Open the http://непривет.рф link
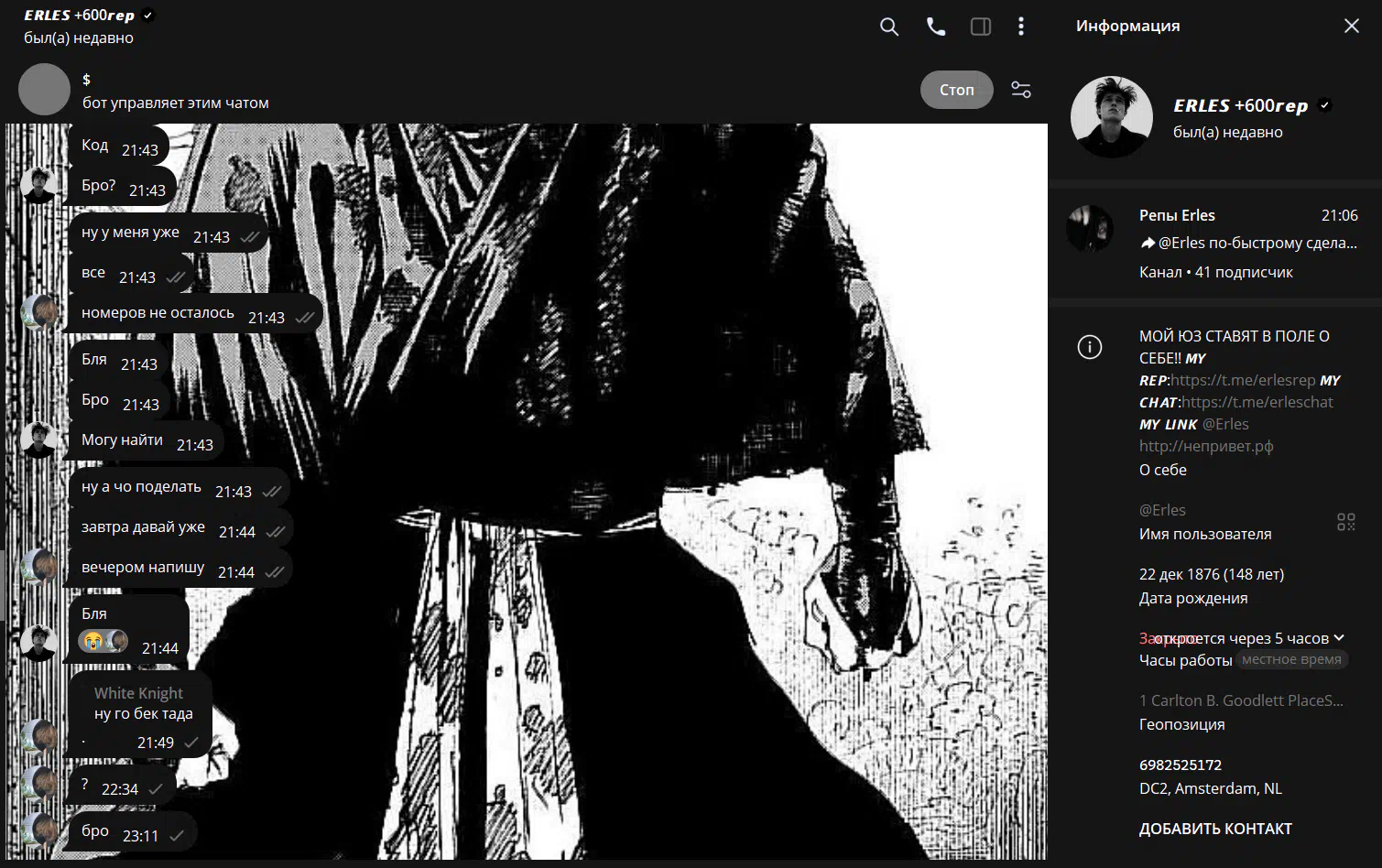Screen dimensions: 1382x868 click(1206, 446)
